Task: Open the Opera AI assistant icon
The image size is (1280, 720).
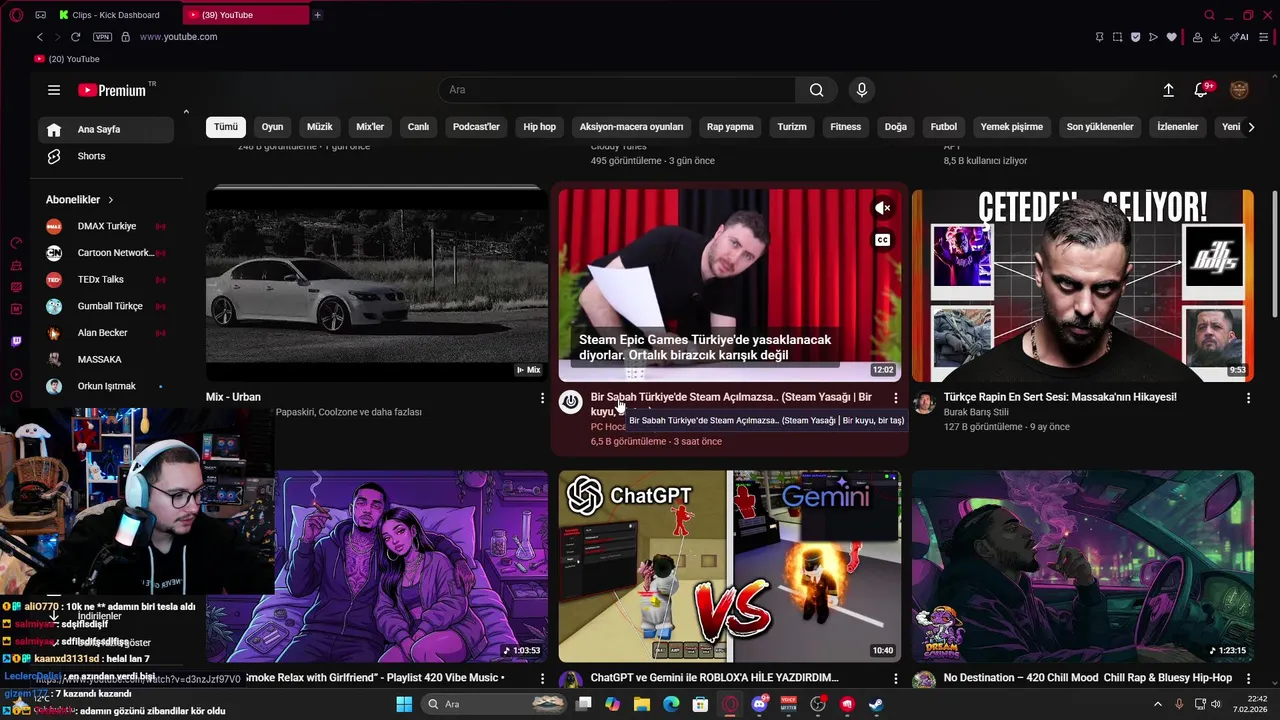Action: pyautogui.click(x=1240, y=37)
